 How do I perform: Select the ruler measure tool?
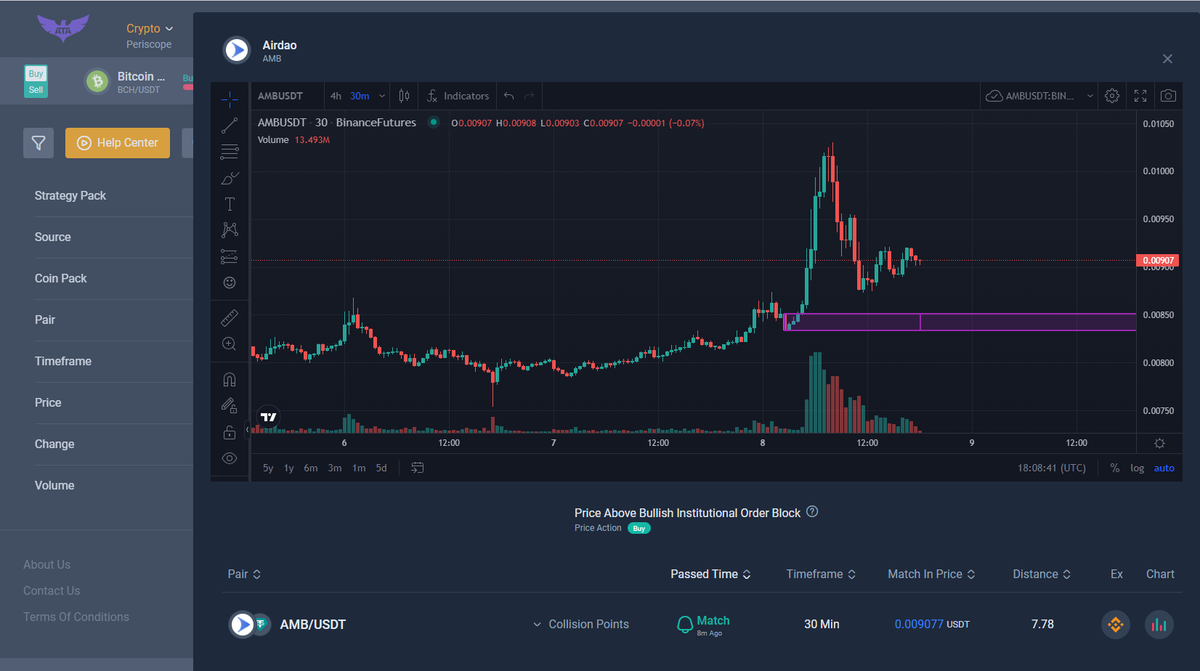(230, 318)
